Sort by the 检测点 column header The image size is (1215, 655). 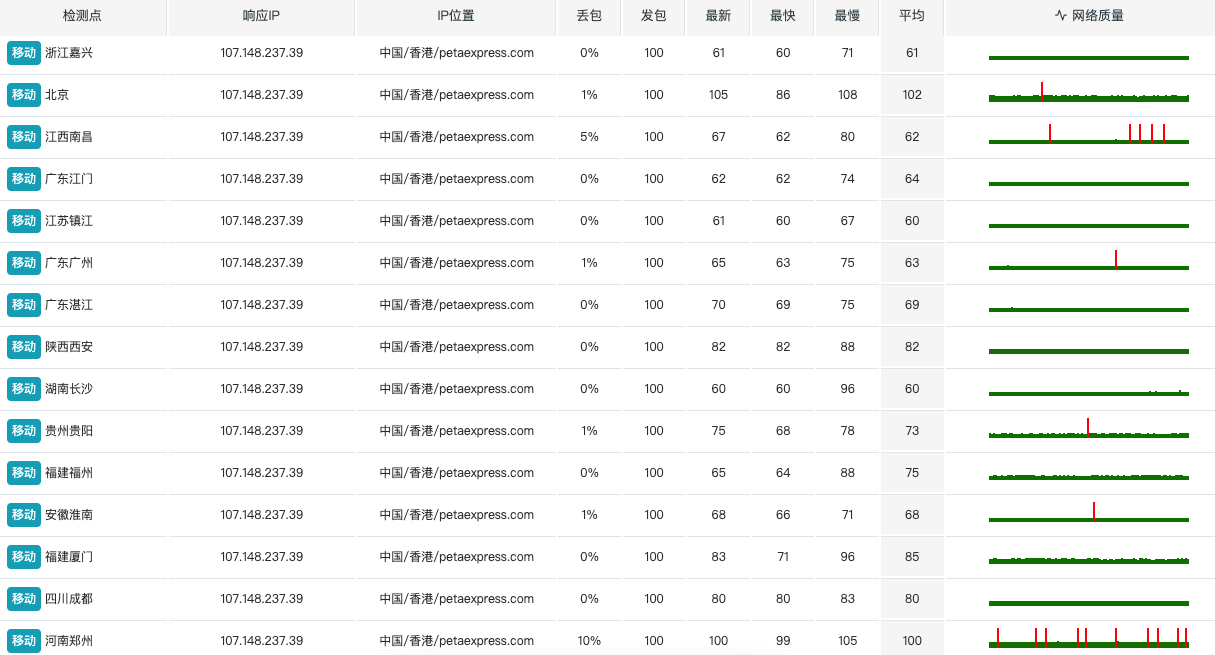point(82,16)
